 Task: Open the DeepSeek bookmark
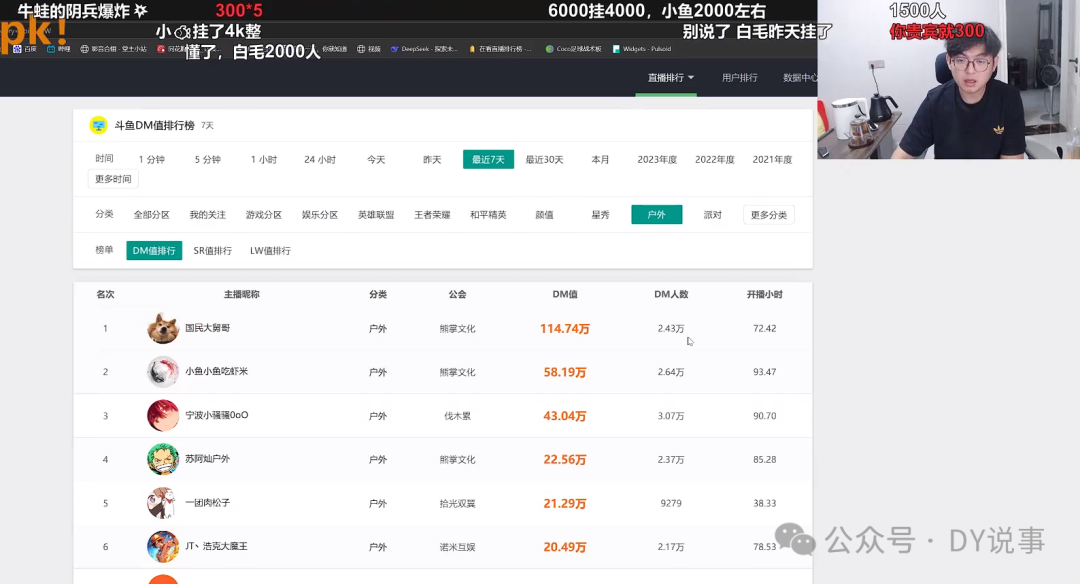coord(424,49)
